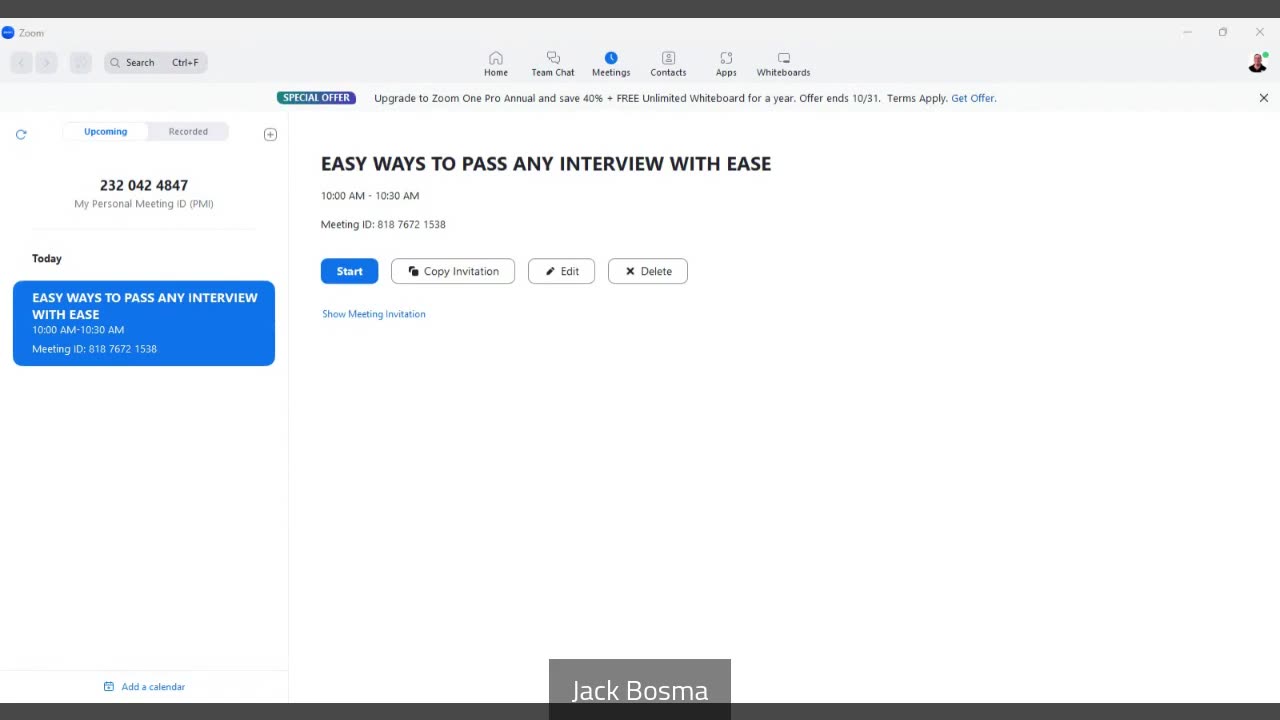Close the Zoom window
Image resolution: width=1280 pixels, height=720 pixels.
point(1260,32)
